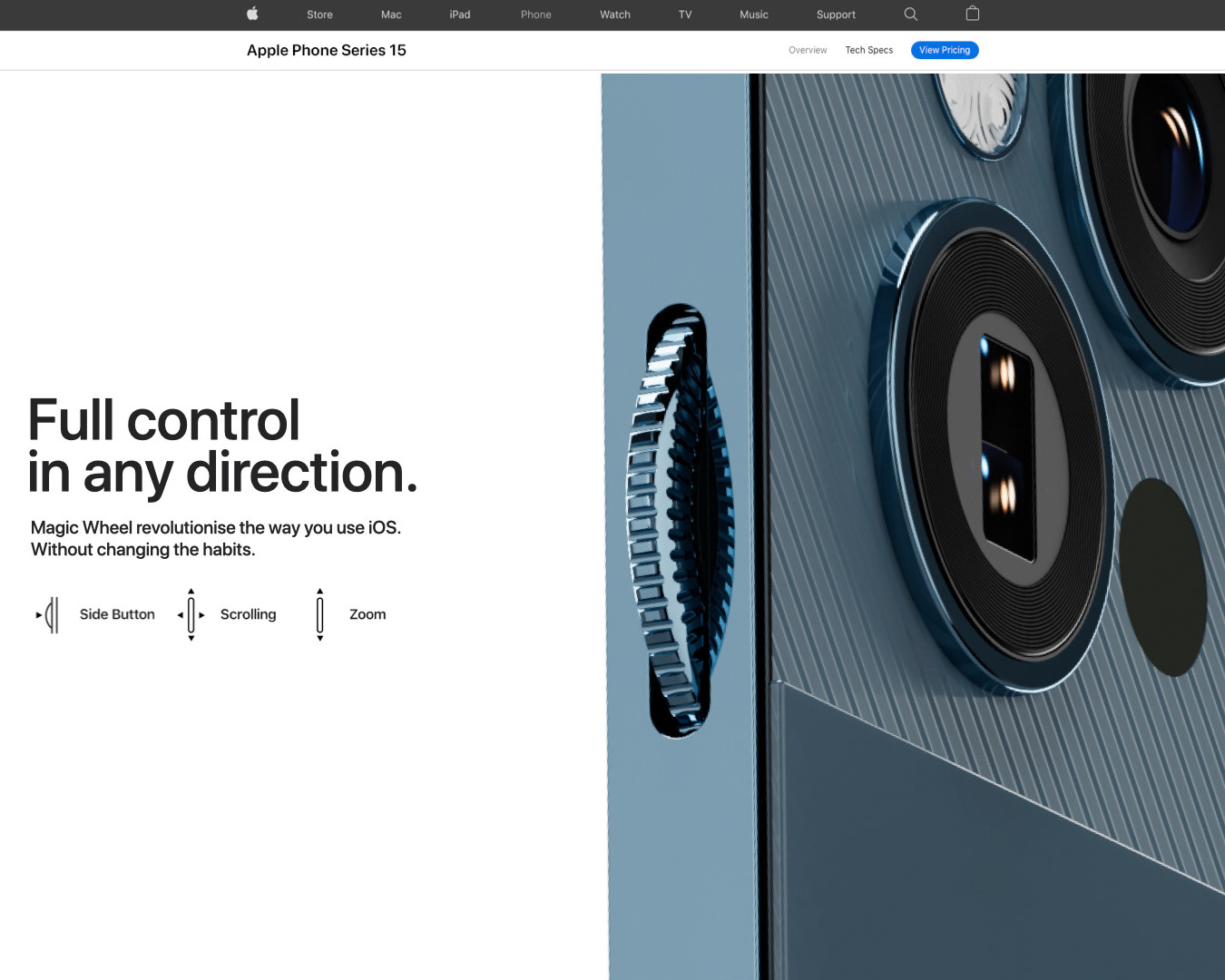This screenshot has height=980, width=1225.
Task: Open the shopping bag icon
Action: coord(973,13)
